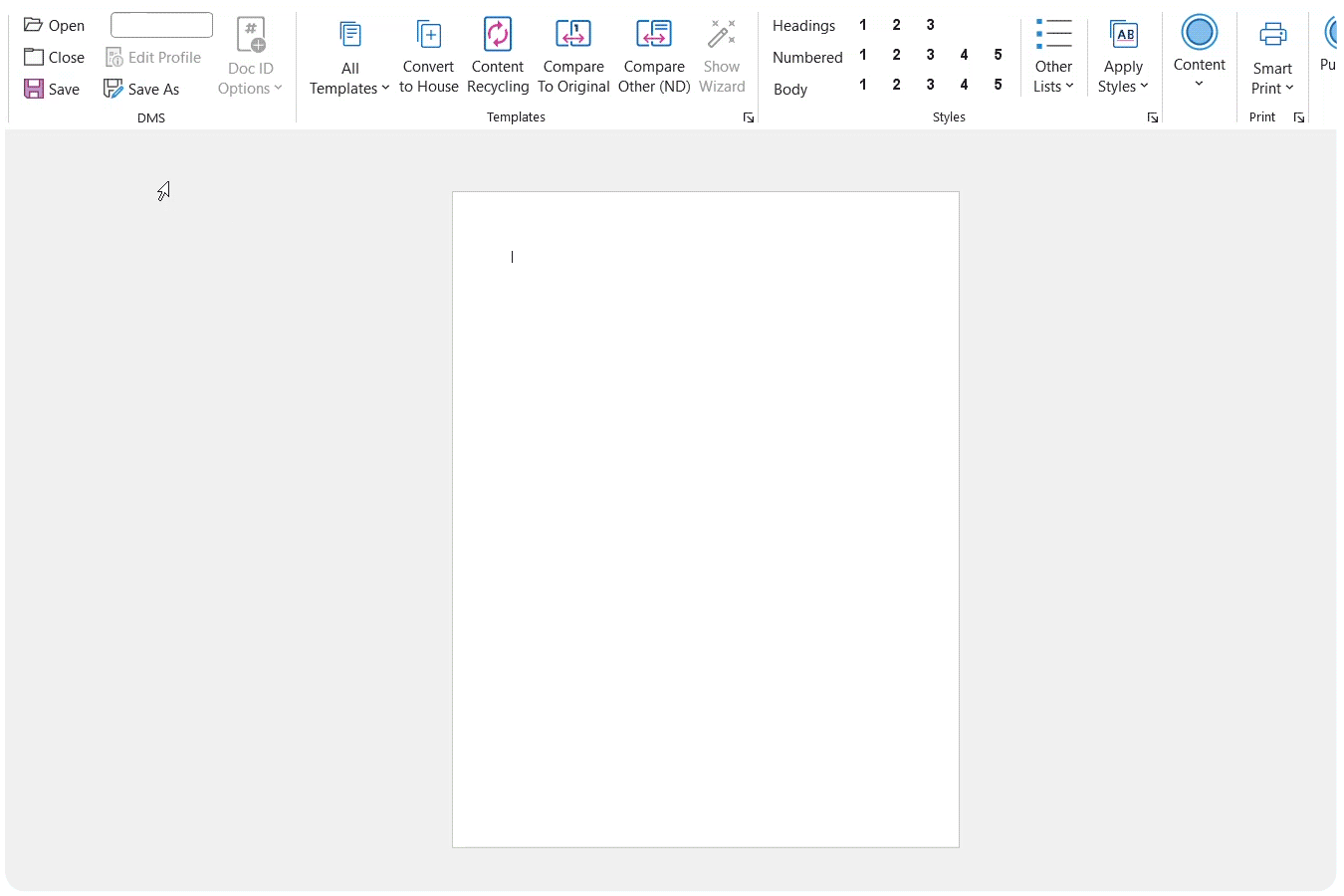Open the Content dropdown
The image size is (1344, 896).
pos(1200,53)
